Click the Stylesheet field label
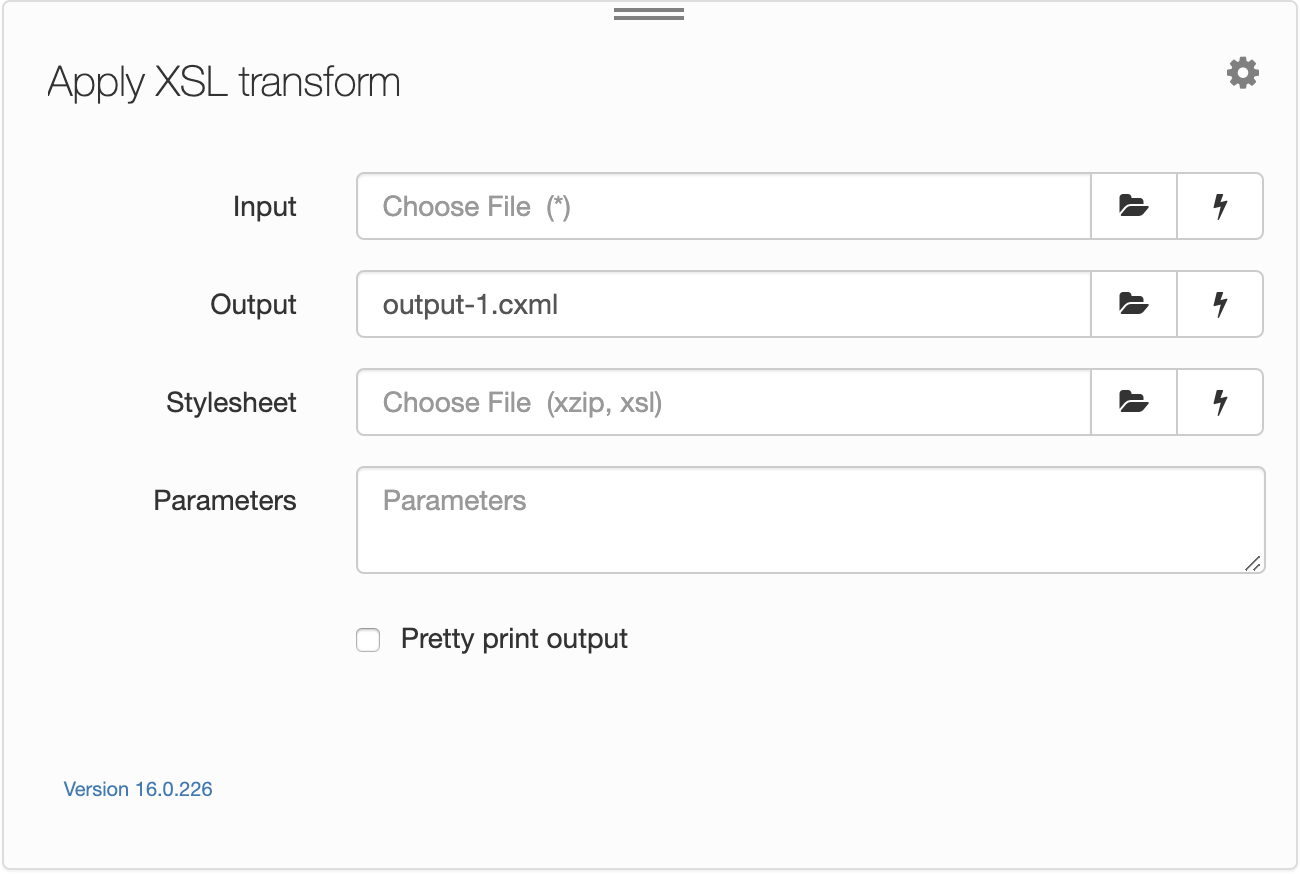Screen dimensions: 1300x874 pyautogui.click(x=232, y=403)
